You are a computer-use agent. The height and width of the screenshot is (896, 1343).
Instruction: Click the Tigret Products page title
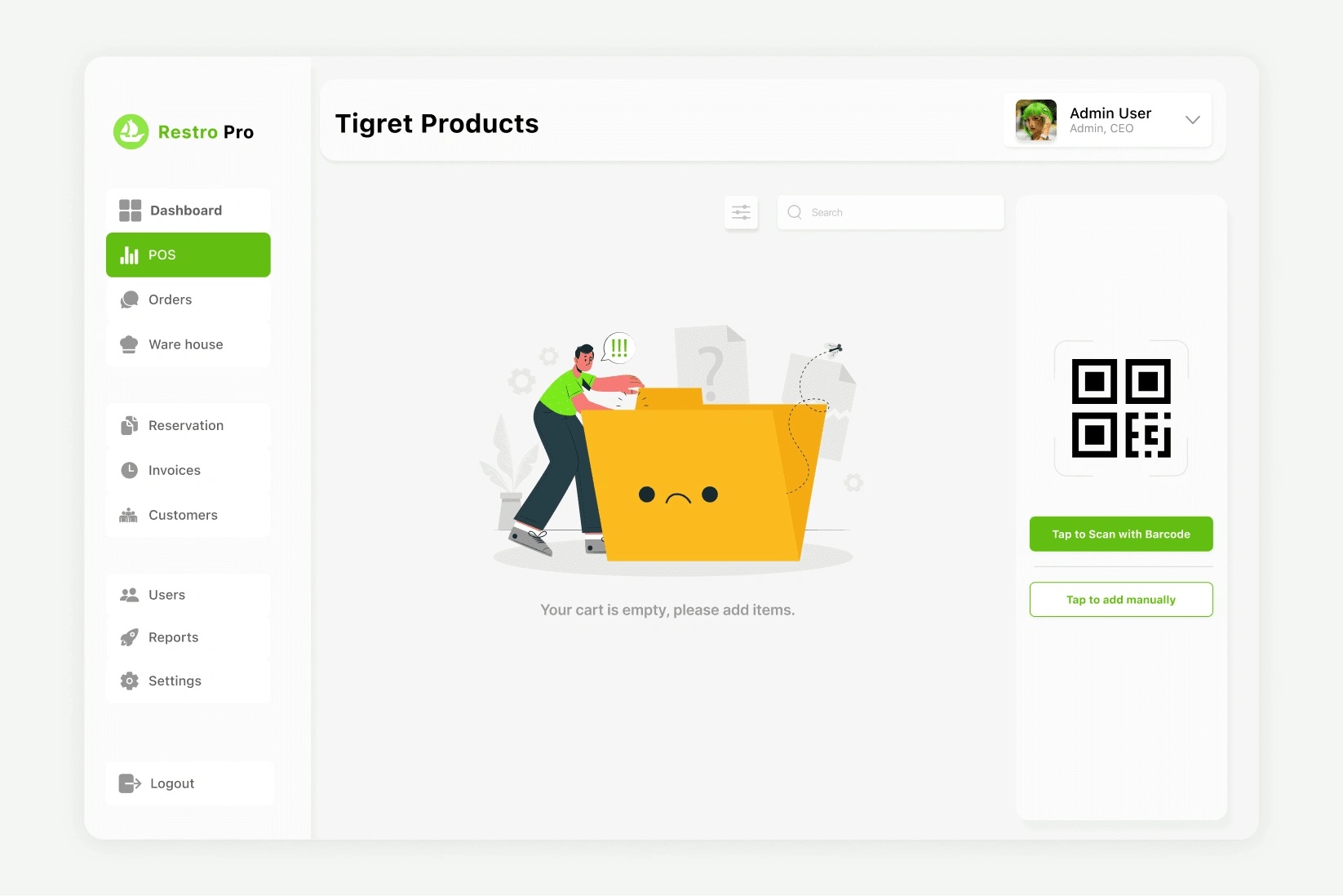click(x=437, y=123)
